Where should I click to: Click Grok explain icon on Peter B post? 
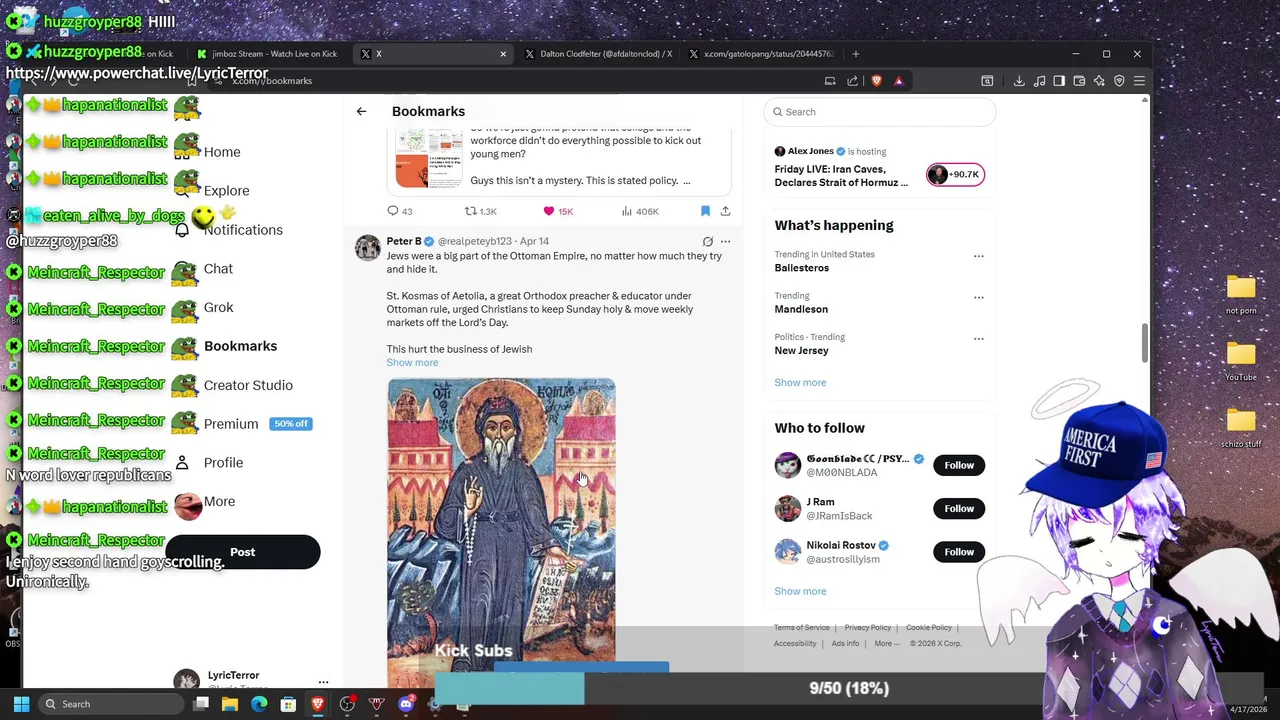click(707, 241)
